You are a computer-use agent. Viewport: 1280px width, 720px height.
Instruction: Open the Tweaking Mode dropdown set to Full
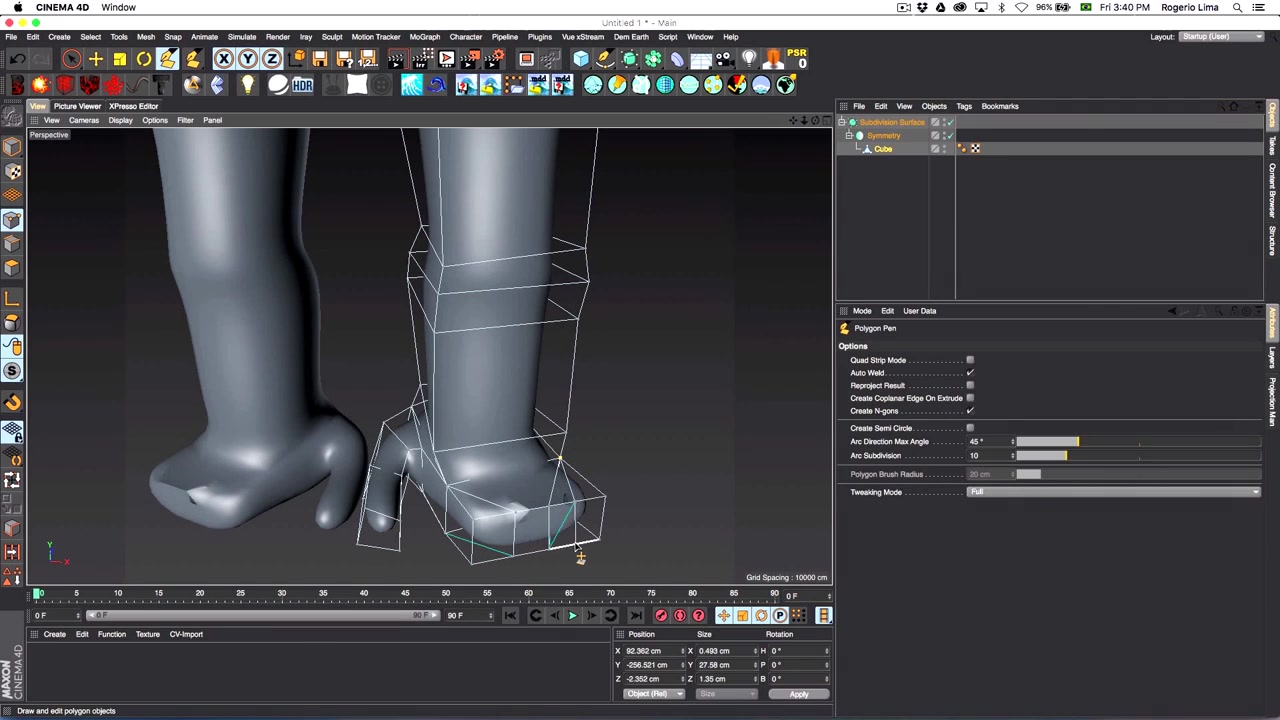(x=1113, y=491)
